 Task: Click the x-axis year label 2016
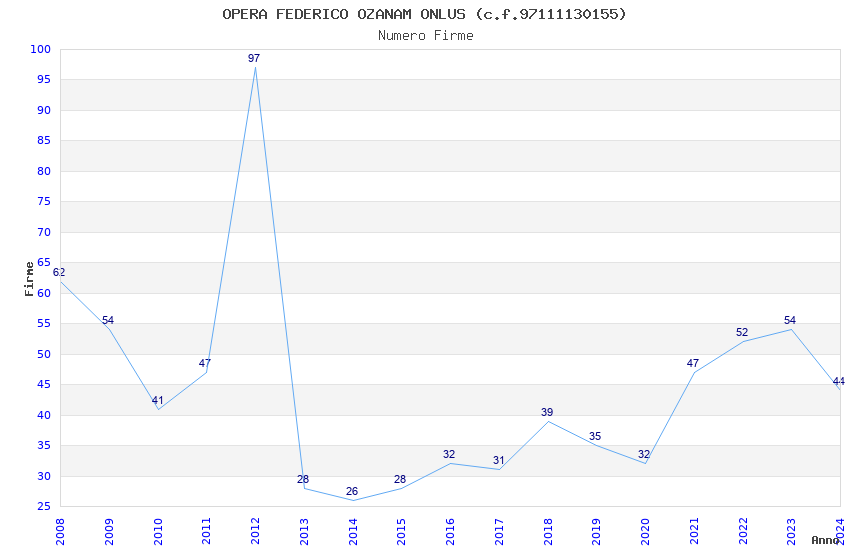[450, 532]
